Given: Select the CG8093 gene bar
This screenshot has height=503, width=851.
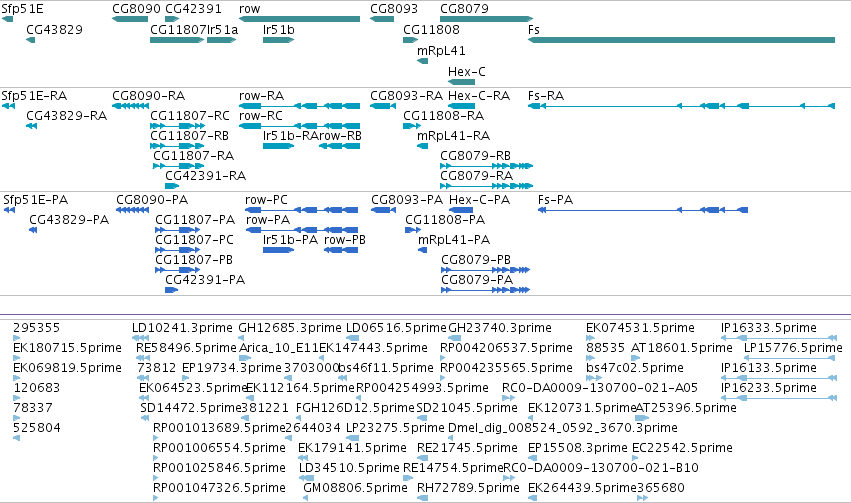Looking at the screenshot, I should (x=382, y=19).
